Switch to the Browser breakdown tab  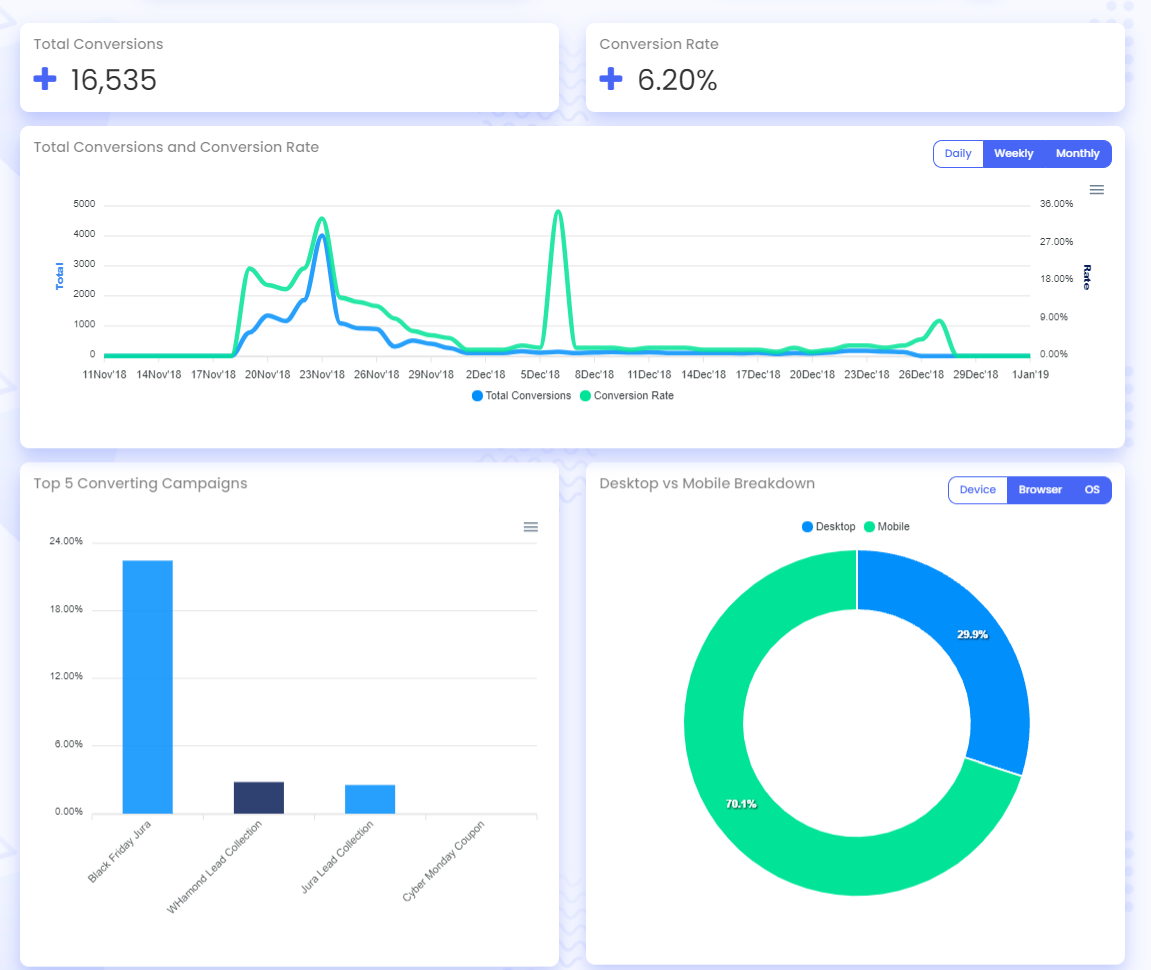coord(1040,489)
